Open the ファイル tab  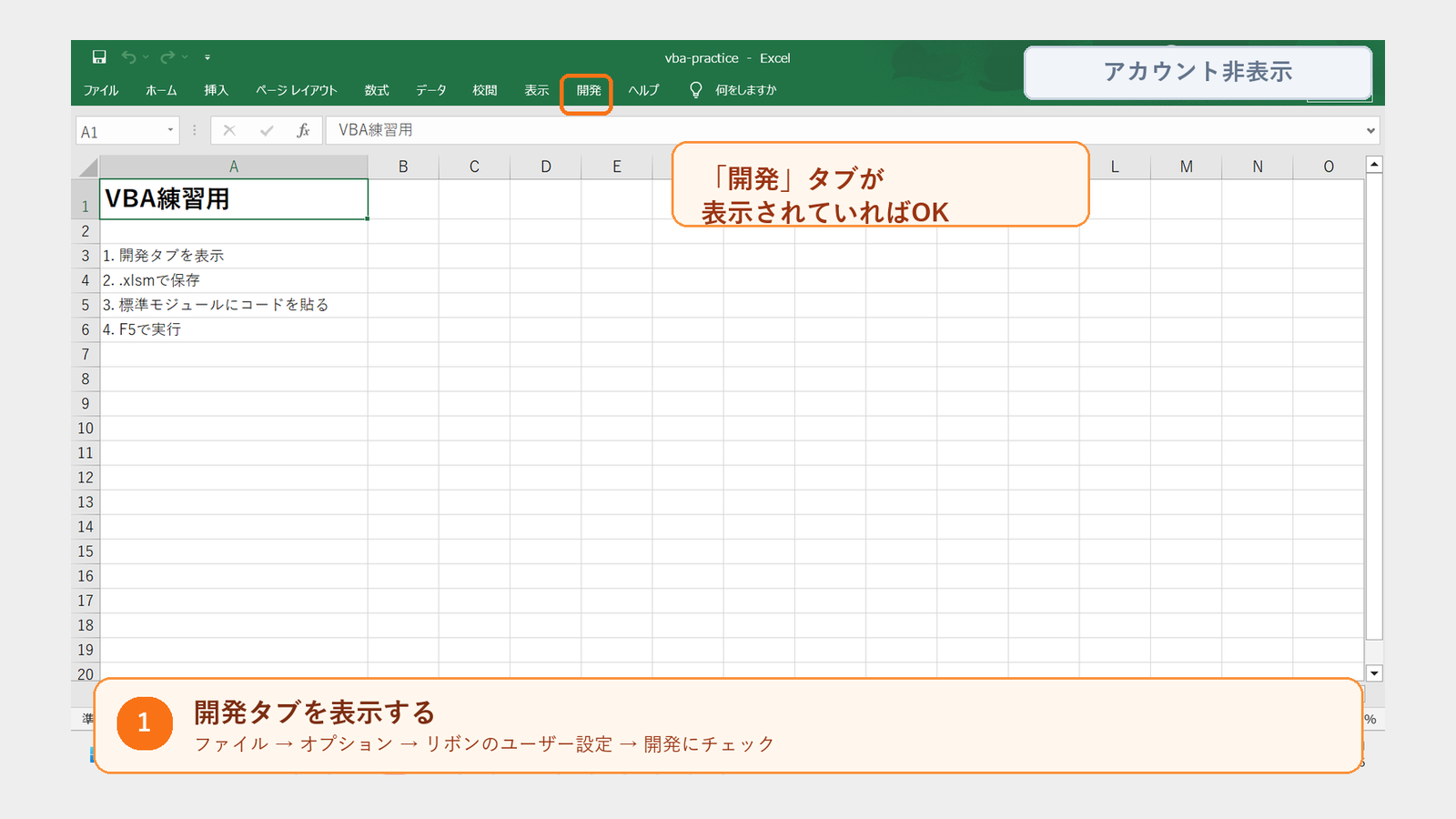coord(101,90)
